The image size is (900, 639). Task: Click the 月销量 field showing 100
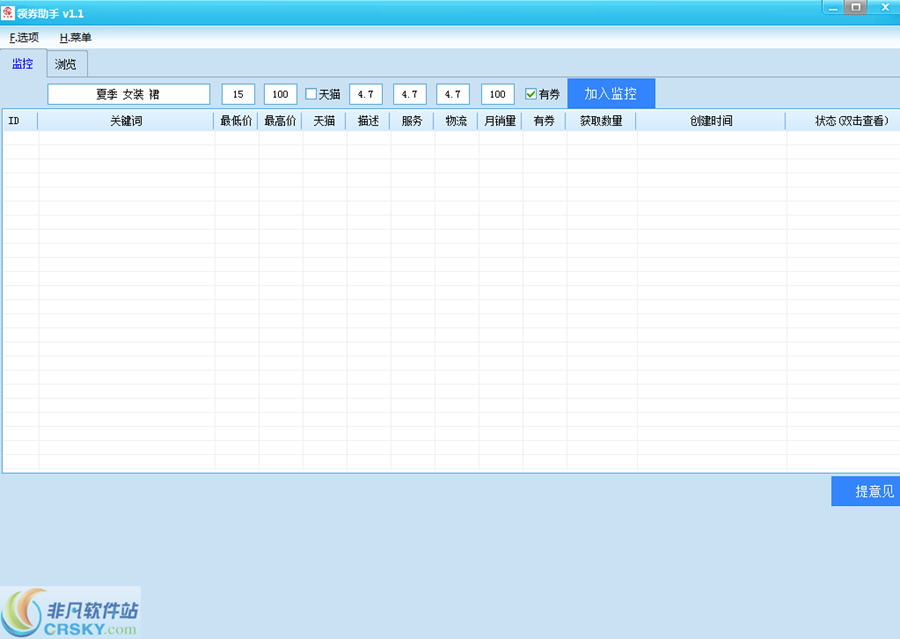497,94
